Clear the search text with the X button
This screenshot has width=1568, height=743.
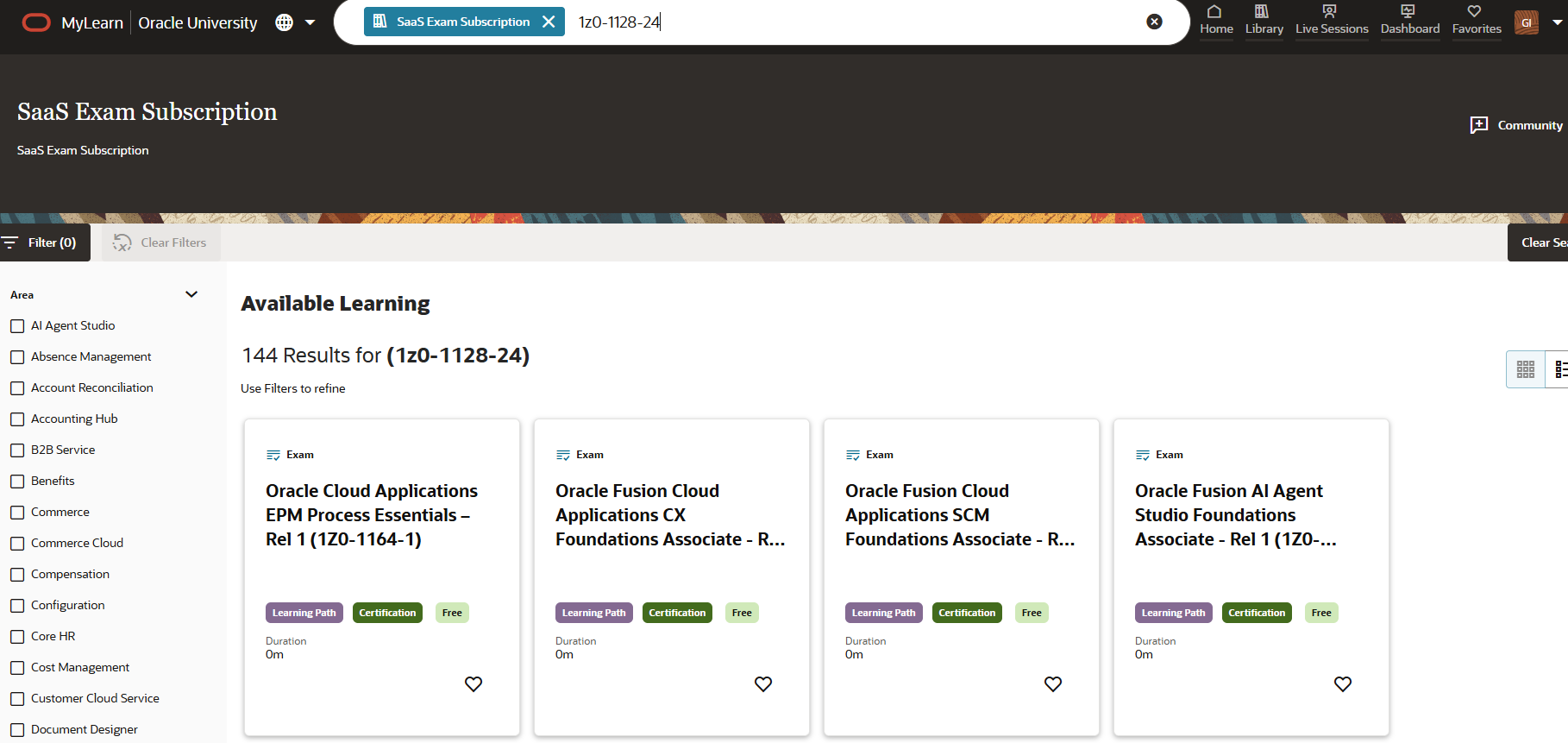coord(1154,22)
